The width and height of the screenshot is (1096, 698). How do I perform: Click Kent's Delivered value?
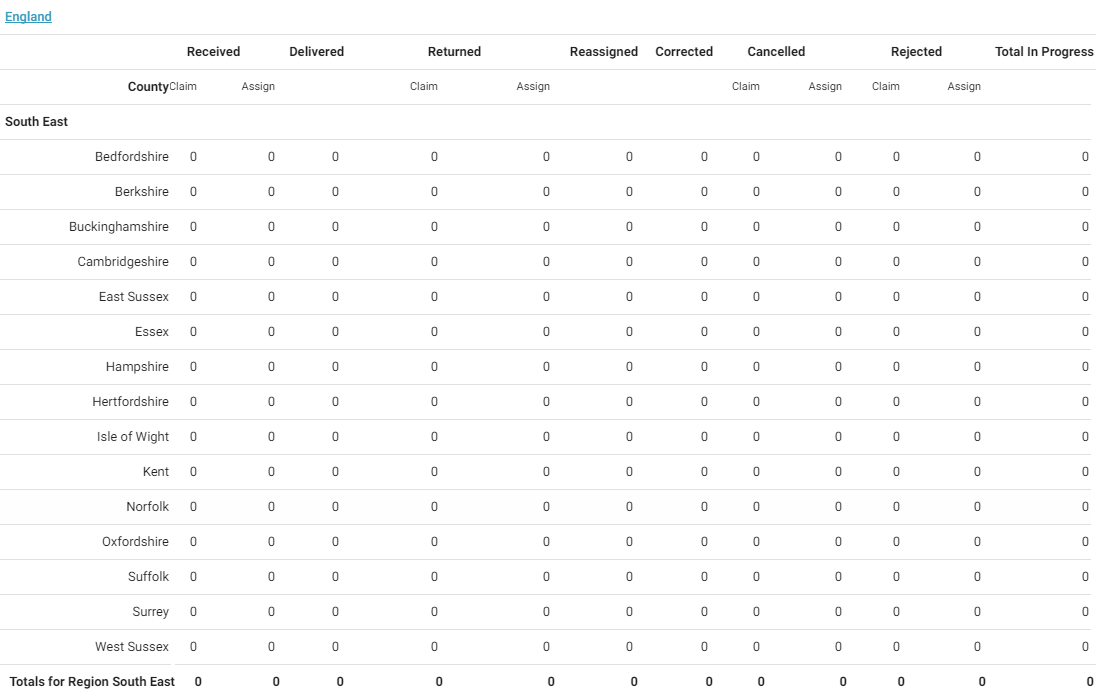[335, 472]
